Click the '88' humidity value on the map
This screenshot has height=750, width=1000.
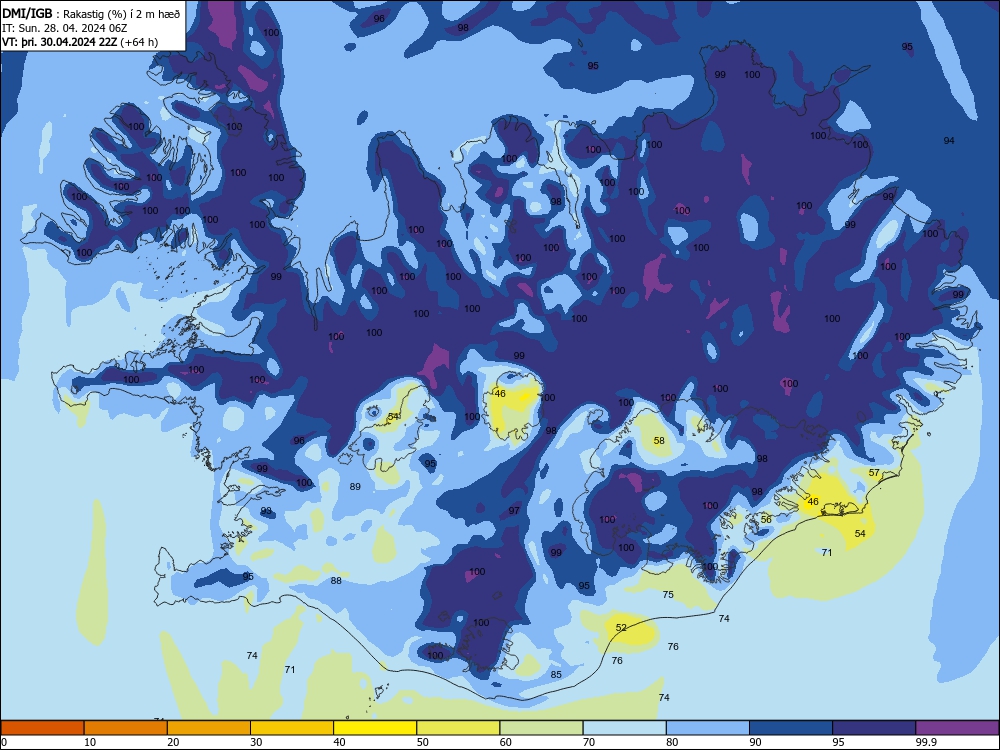coord(336,580)
